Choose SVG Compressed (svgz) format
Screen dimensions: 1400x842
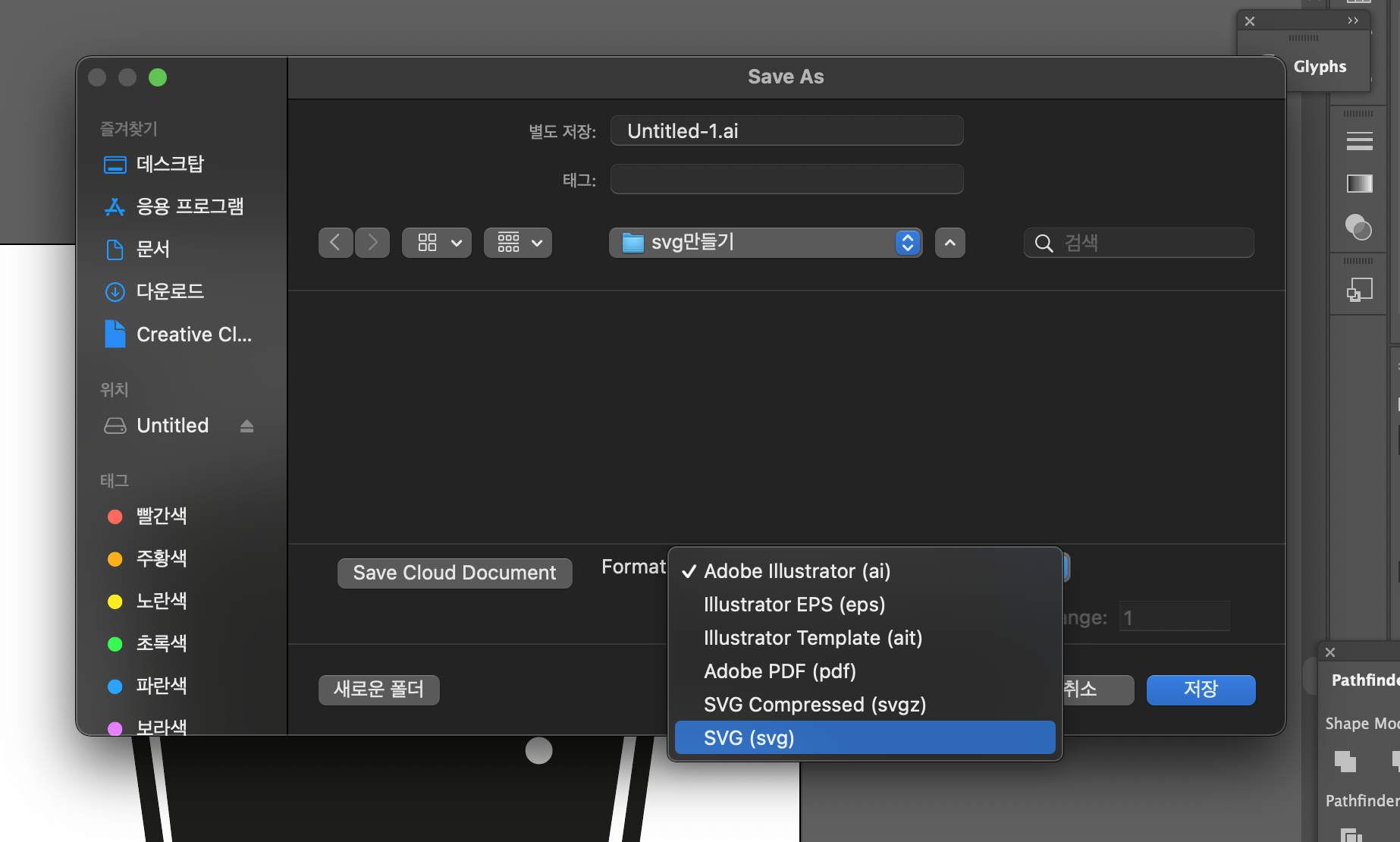pyautogui.click(x=865, y=705)
